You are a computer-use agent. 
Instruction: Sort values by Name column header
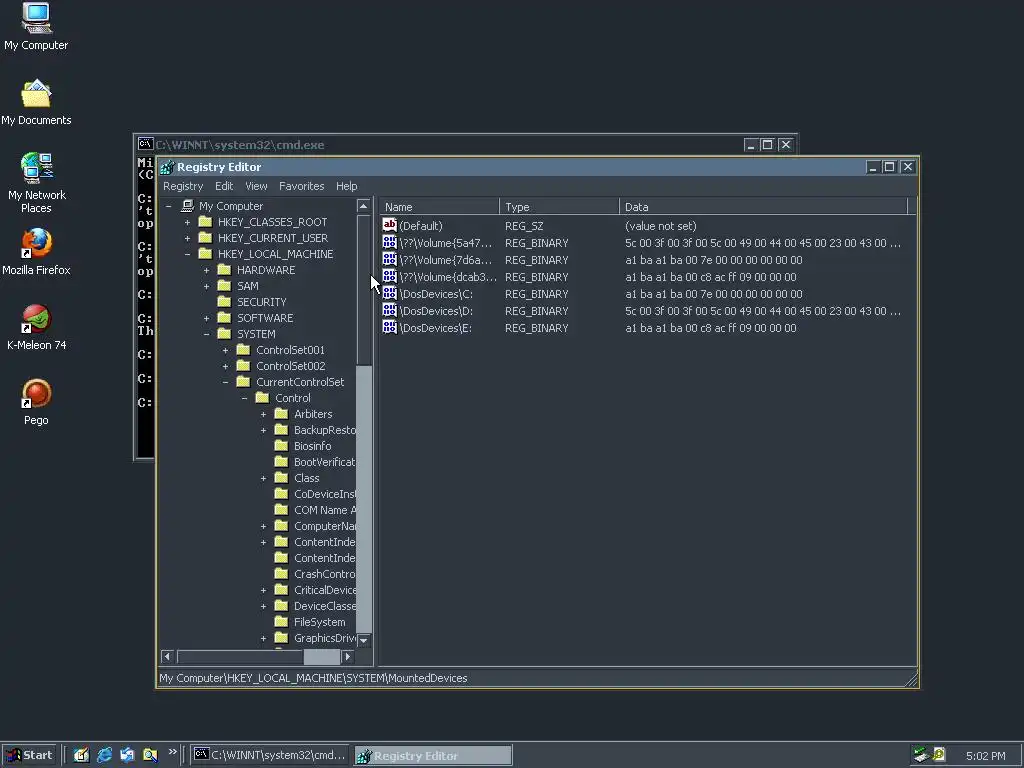point(439,206)
